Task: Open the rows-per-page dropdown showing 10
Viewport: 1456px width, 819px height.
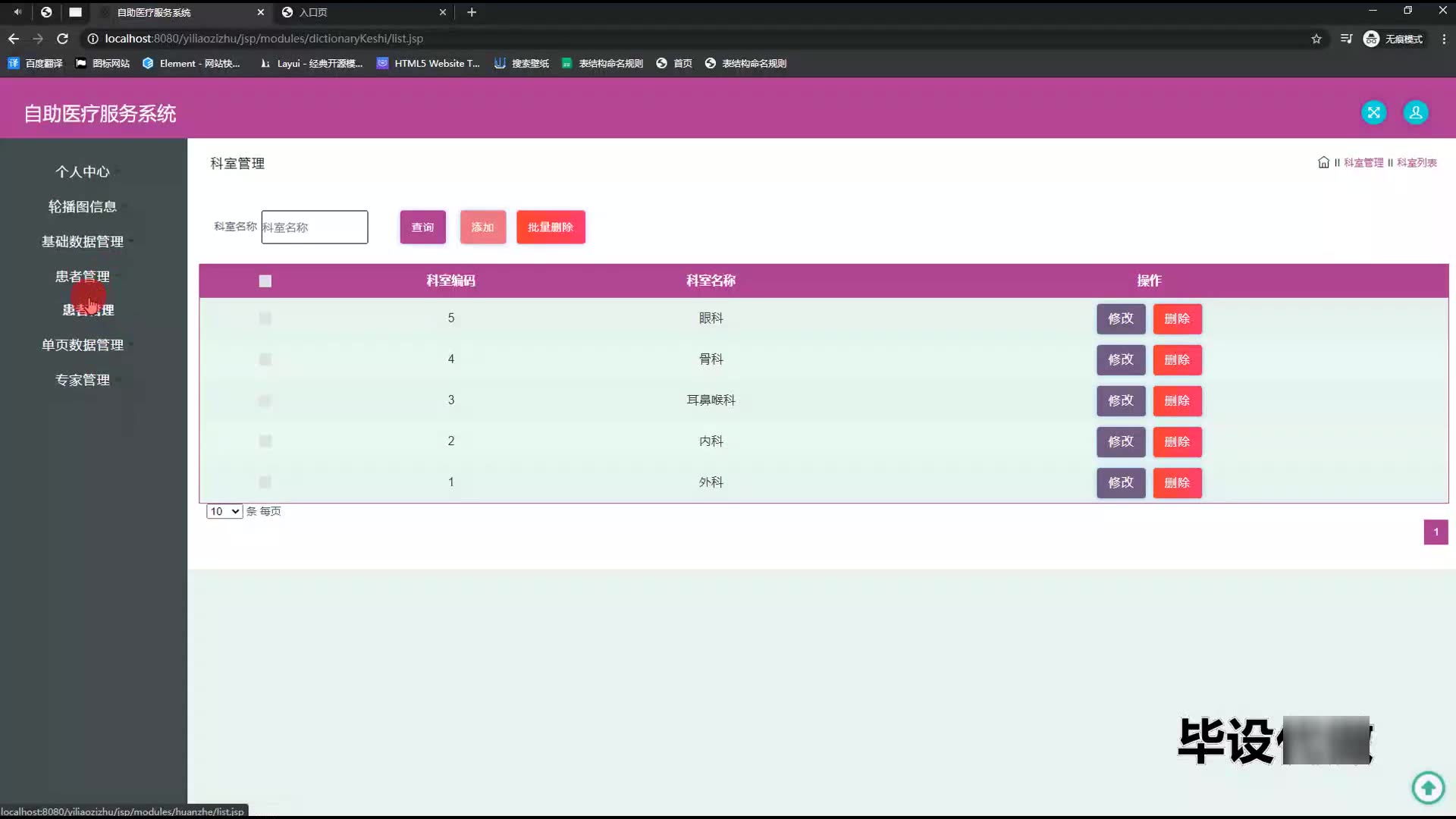Action: [224, 512]
